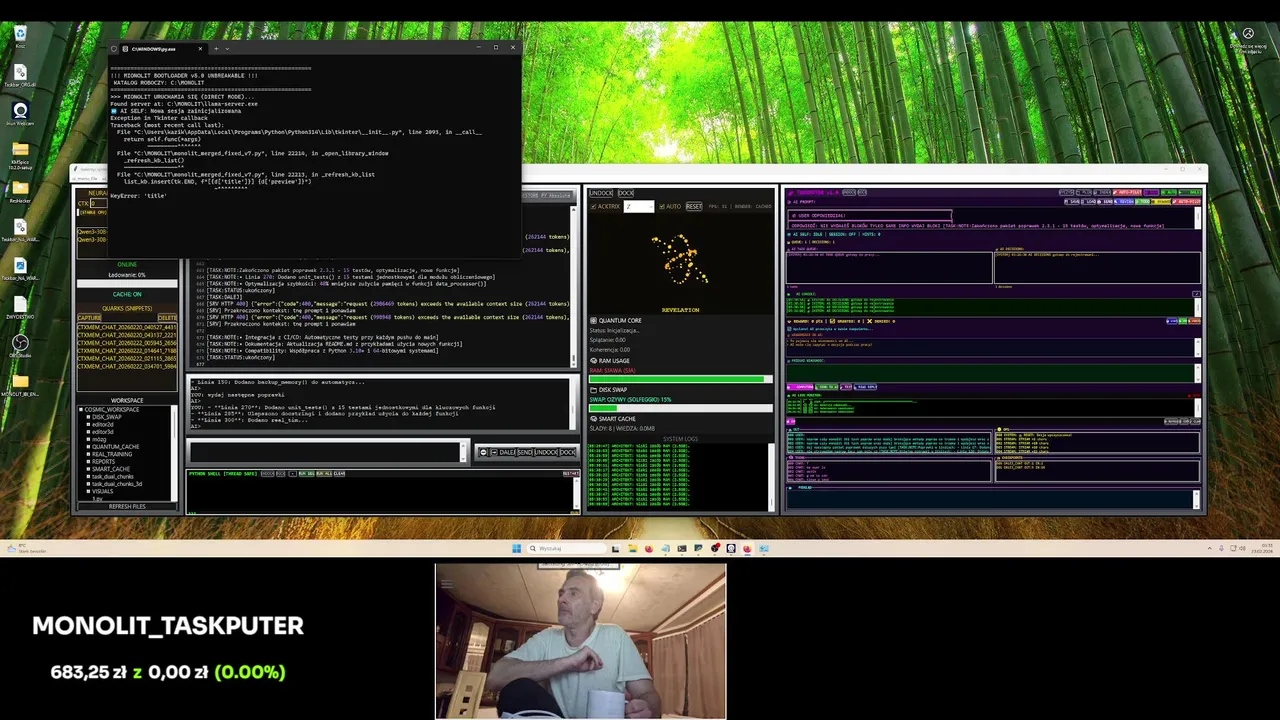
Task: Expand the DISK_SWAP folder in workspace
Action: pos(88,417)
